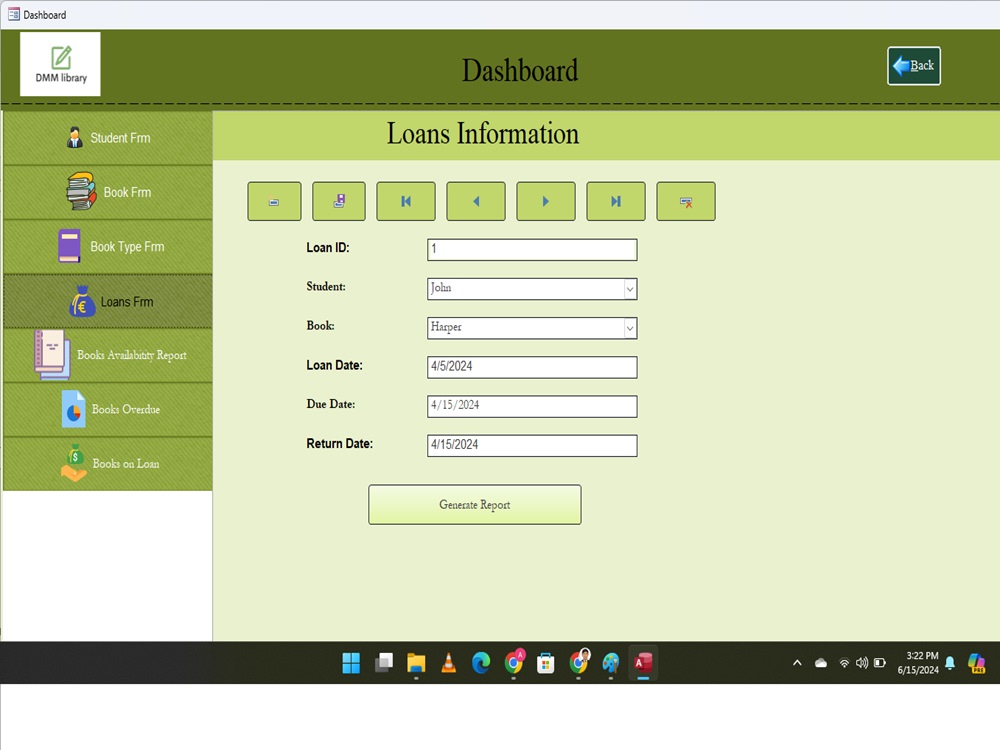
Task: Launch VLC media player from taskbar
Action: pyautogui.click(x=448, y=663)
